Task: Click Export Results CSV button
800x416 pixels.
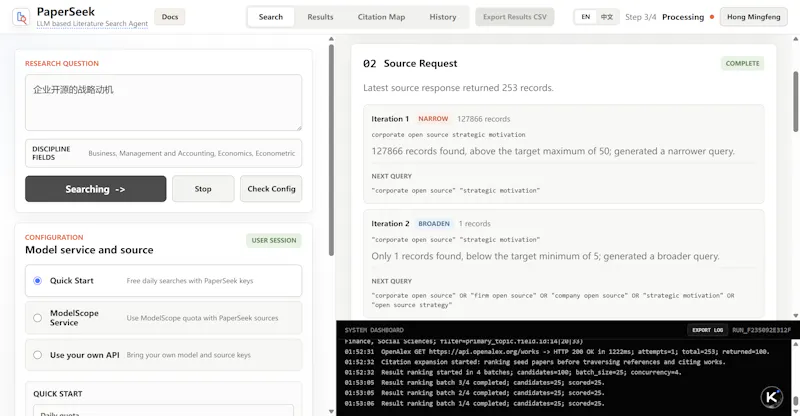Action: click(x=515, y=17)
